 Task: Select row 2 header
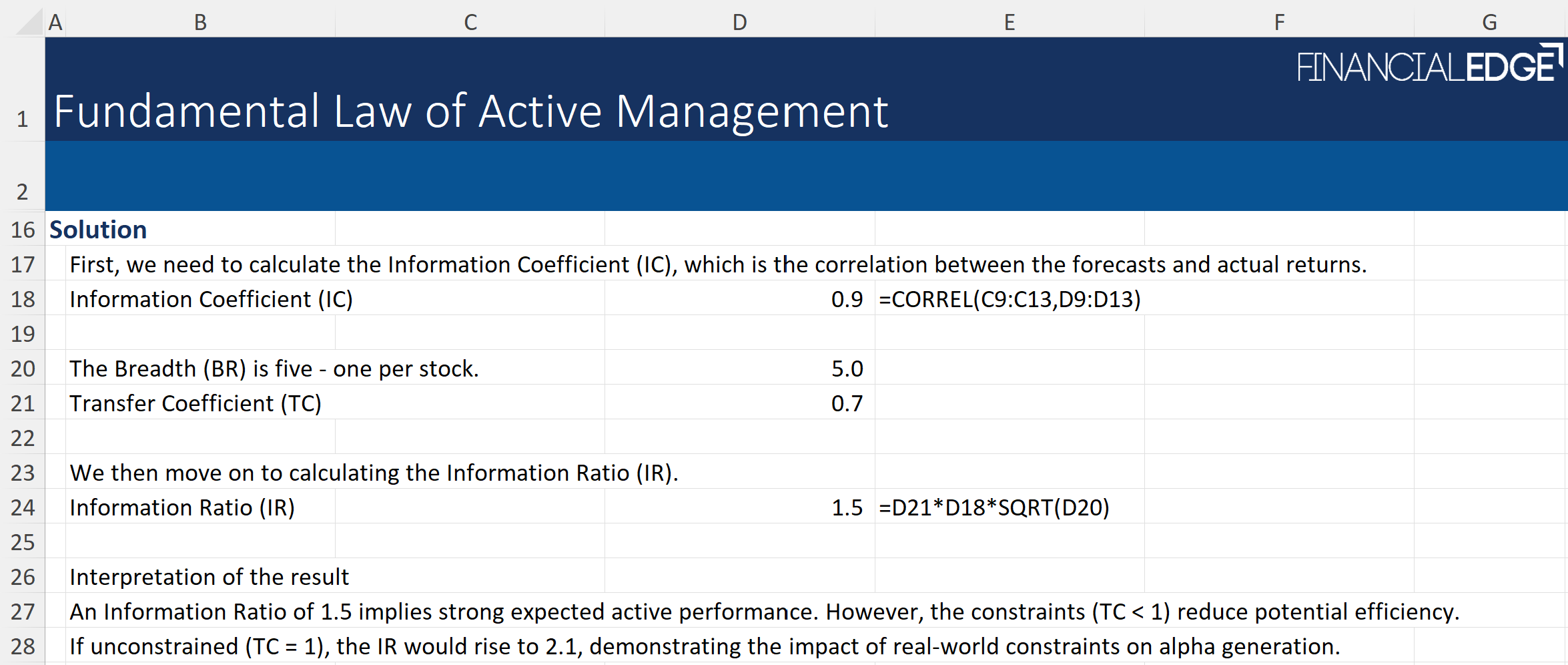(x=23, y=192)
